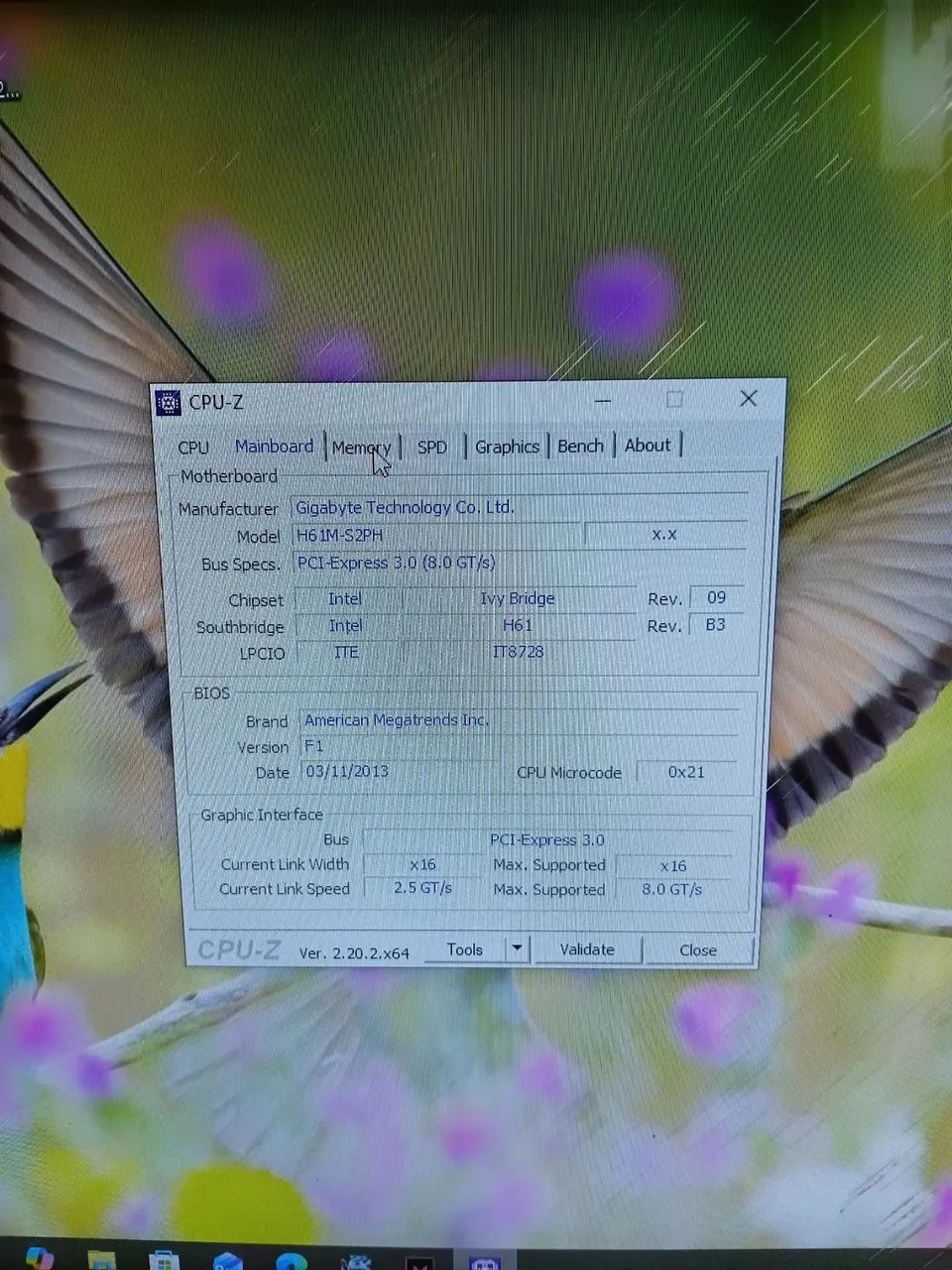Click the CPU-Z title bar app icon
Screen dimensions: 952x1270
(x=169, y=403)
